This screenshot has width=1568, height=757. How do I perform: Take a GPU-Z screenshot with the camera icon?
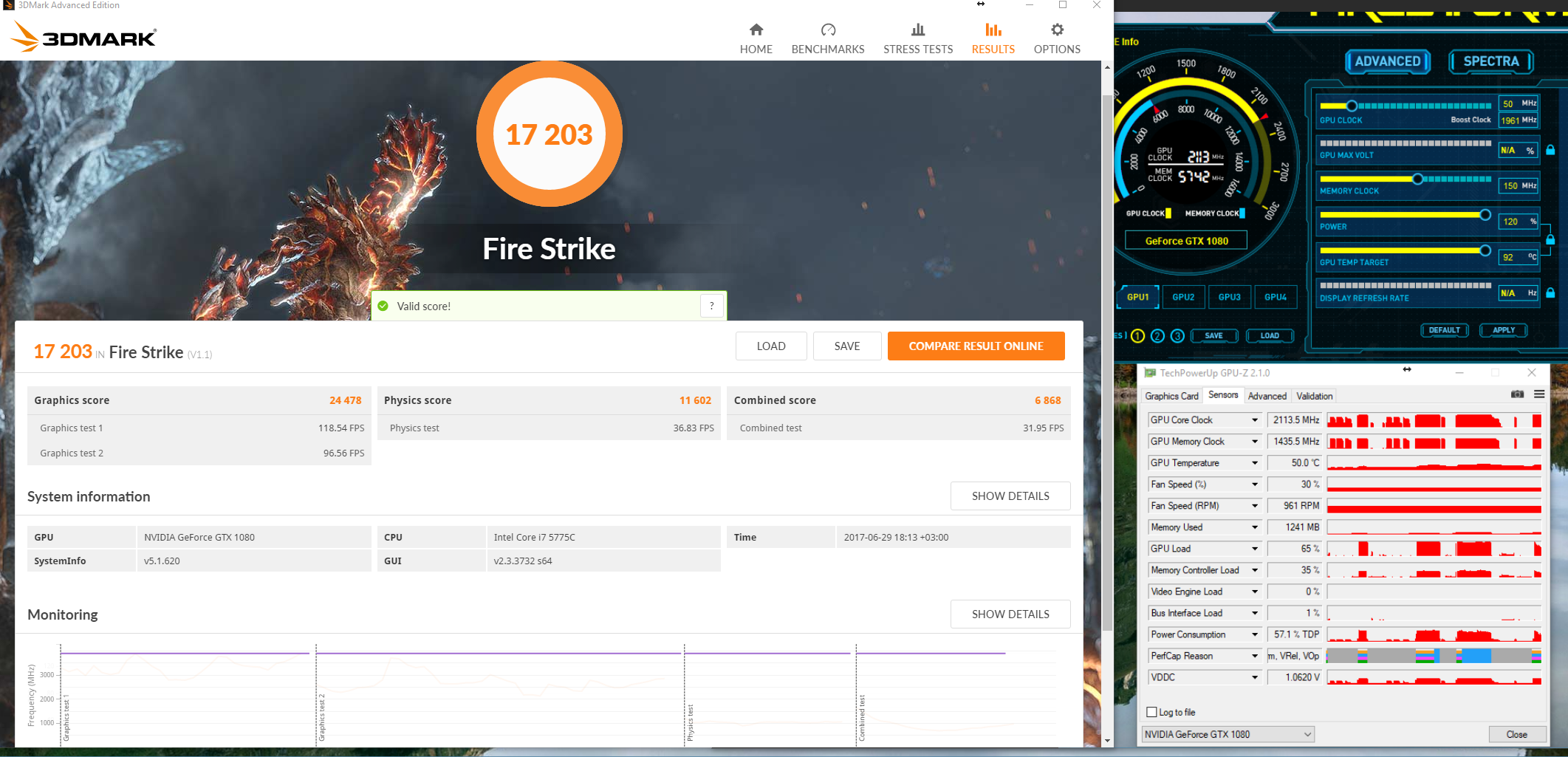click(1517, 394)
